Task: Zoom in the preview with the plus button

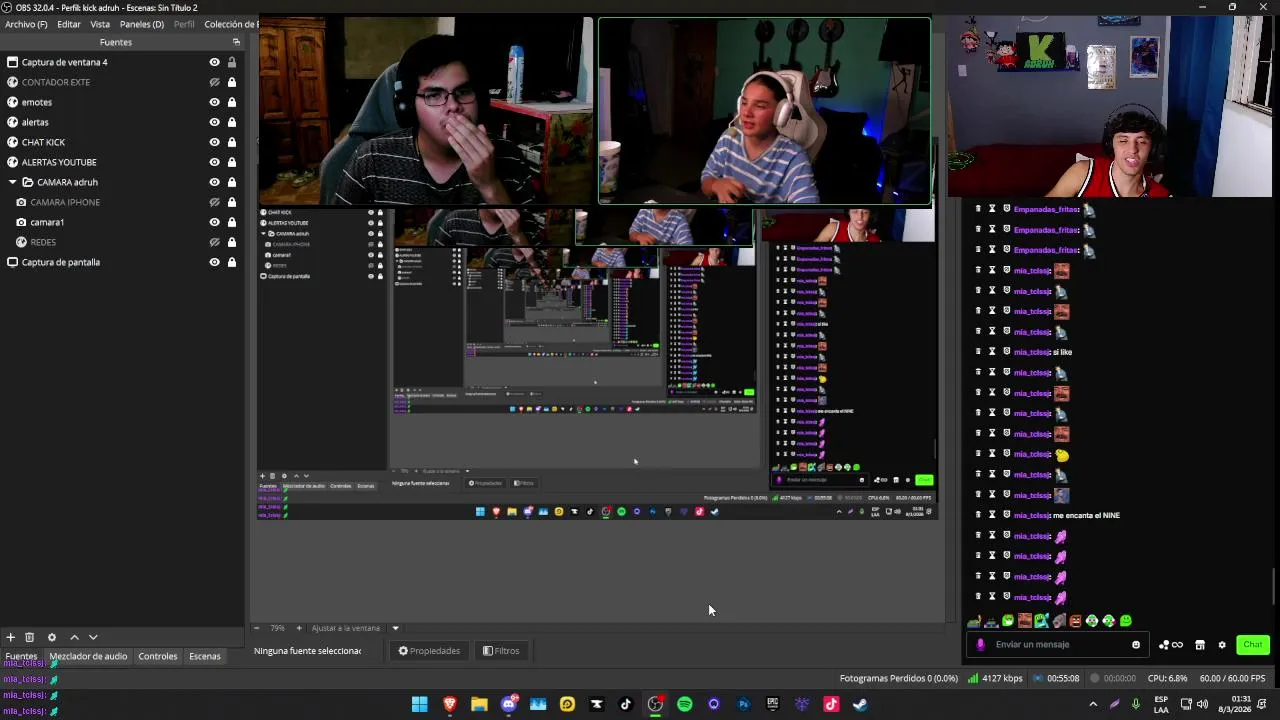Action: point(298,628)
